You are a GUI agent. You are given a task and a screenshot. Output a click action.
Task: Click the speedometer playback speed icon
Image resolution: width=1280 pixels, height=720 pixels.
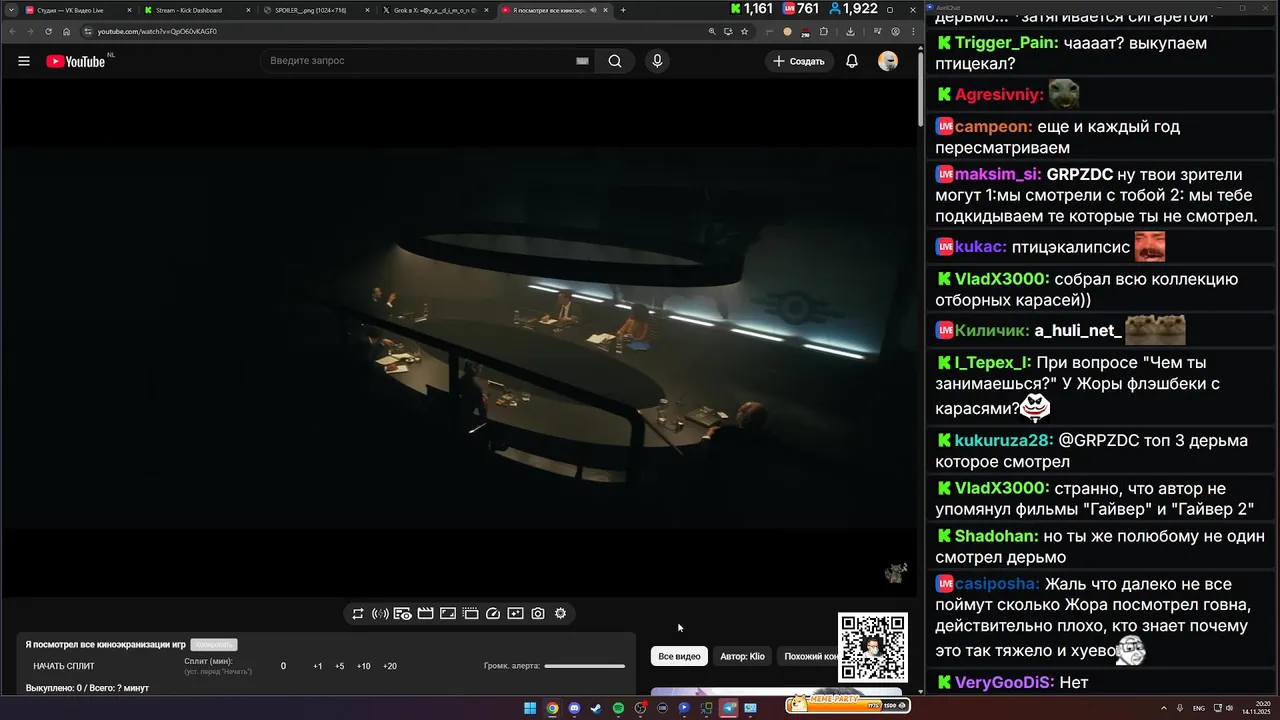click(x=492, y=613)
